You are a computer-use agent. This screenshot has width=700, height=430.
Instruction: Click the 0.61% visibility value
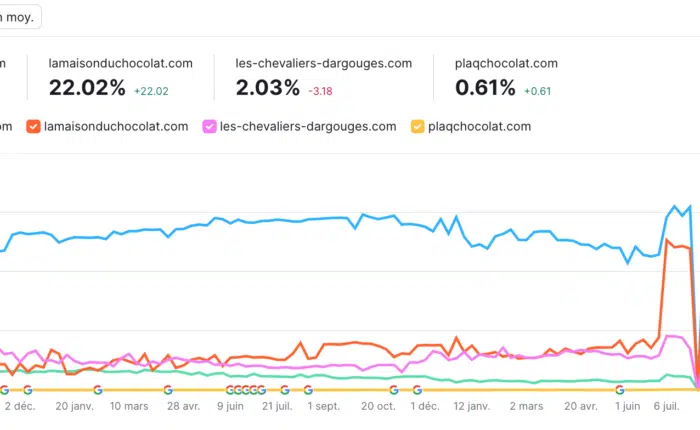pyautogui.click(x=485, y=88)
